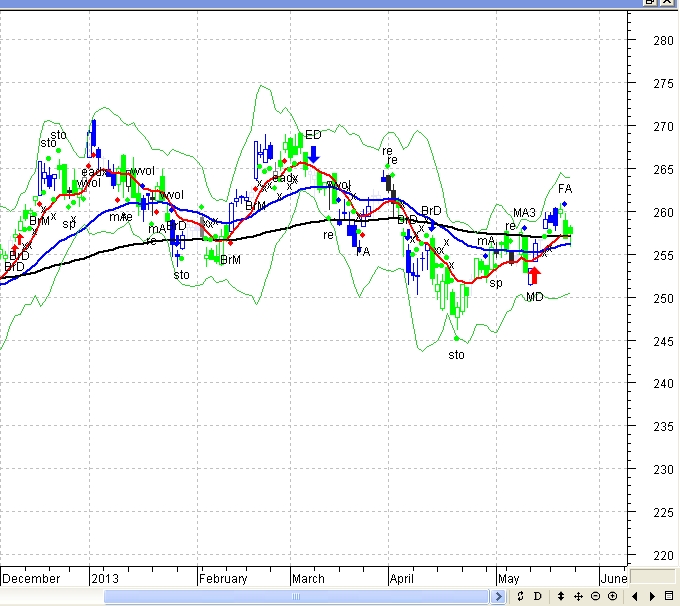Click the MD signal label
Viewport: 680px width, 606px height.
(534, 297)
